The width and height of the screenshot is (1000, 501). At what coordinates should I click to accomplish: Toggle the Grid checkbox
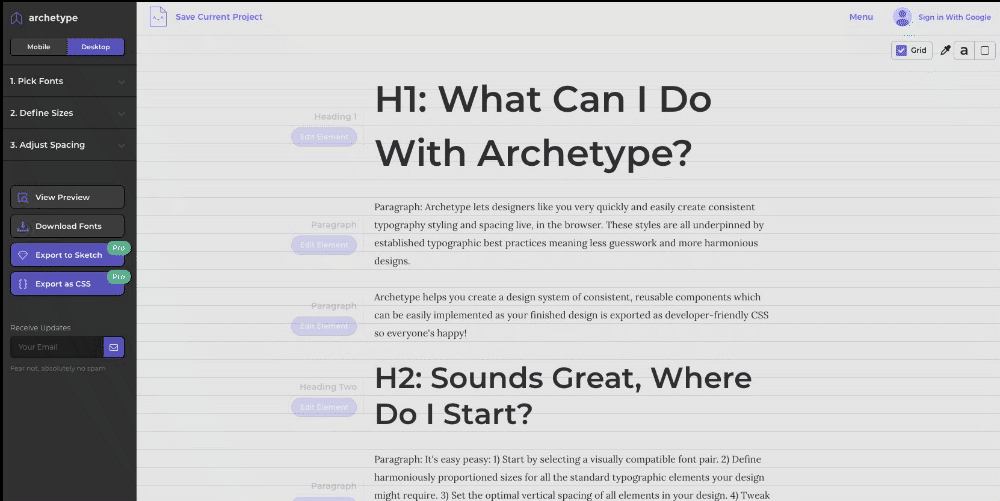point(901,50)
